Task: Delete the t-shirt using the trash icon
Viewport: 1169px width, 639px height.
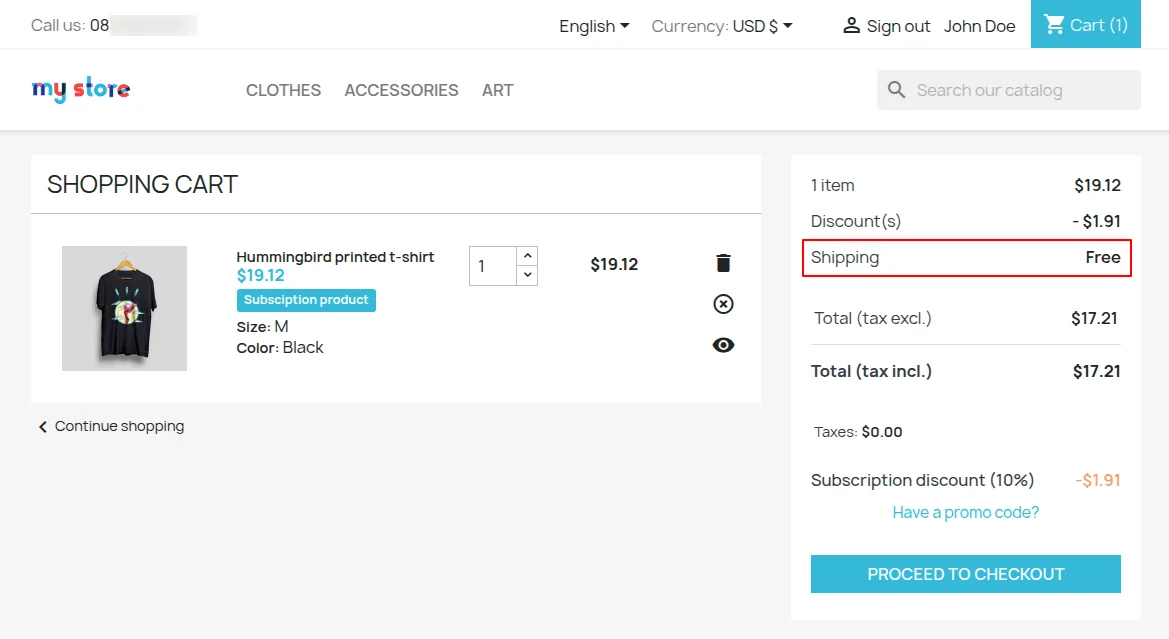Action: pos(723,263)
